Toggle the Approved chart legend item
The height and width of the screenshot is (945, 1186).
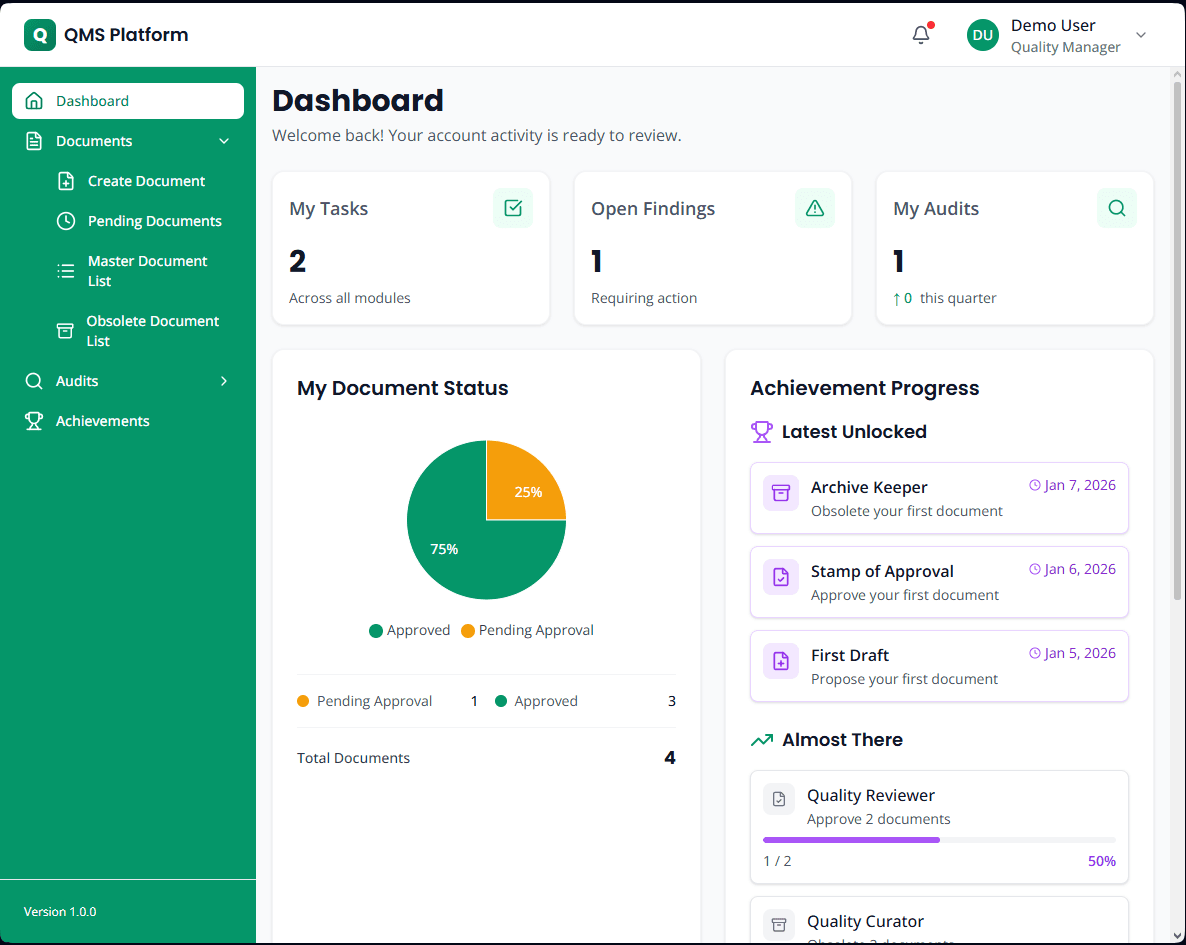pos(409,630)
